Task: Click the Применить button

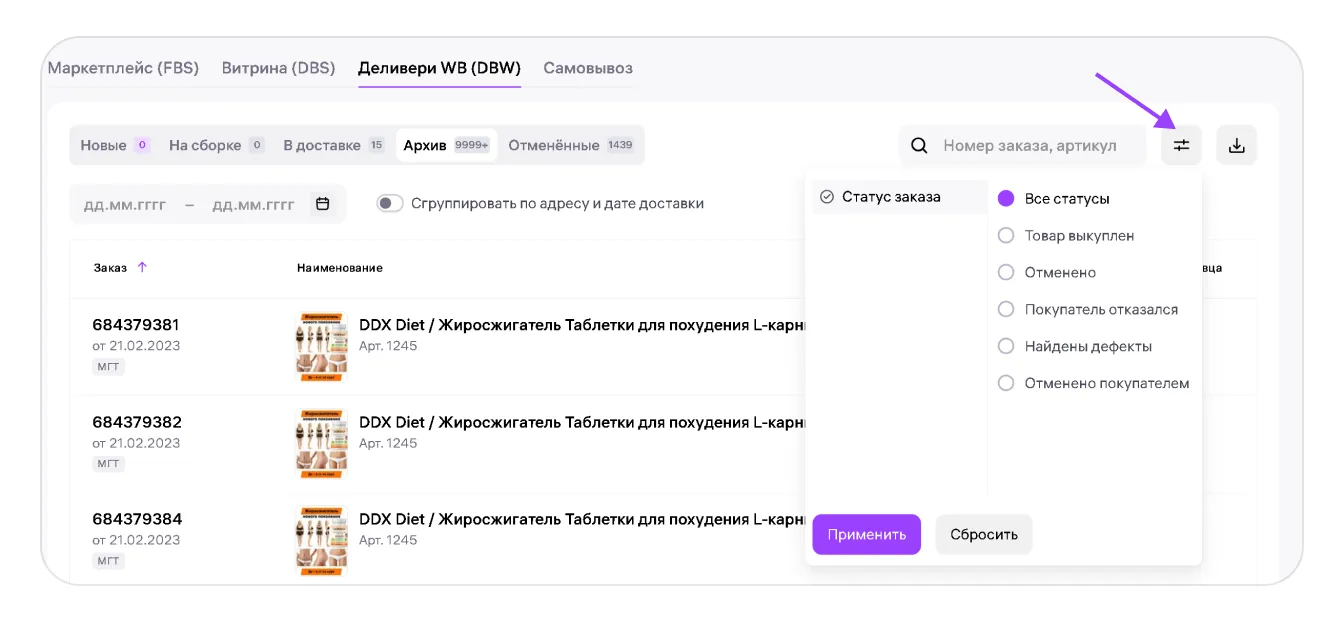Action: 866,534
